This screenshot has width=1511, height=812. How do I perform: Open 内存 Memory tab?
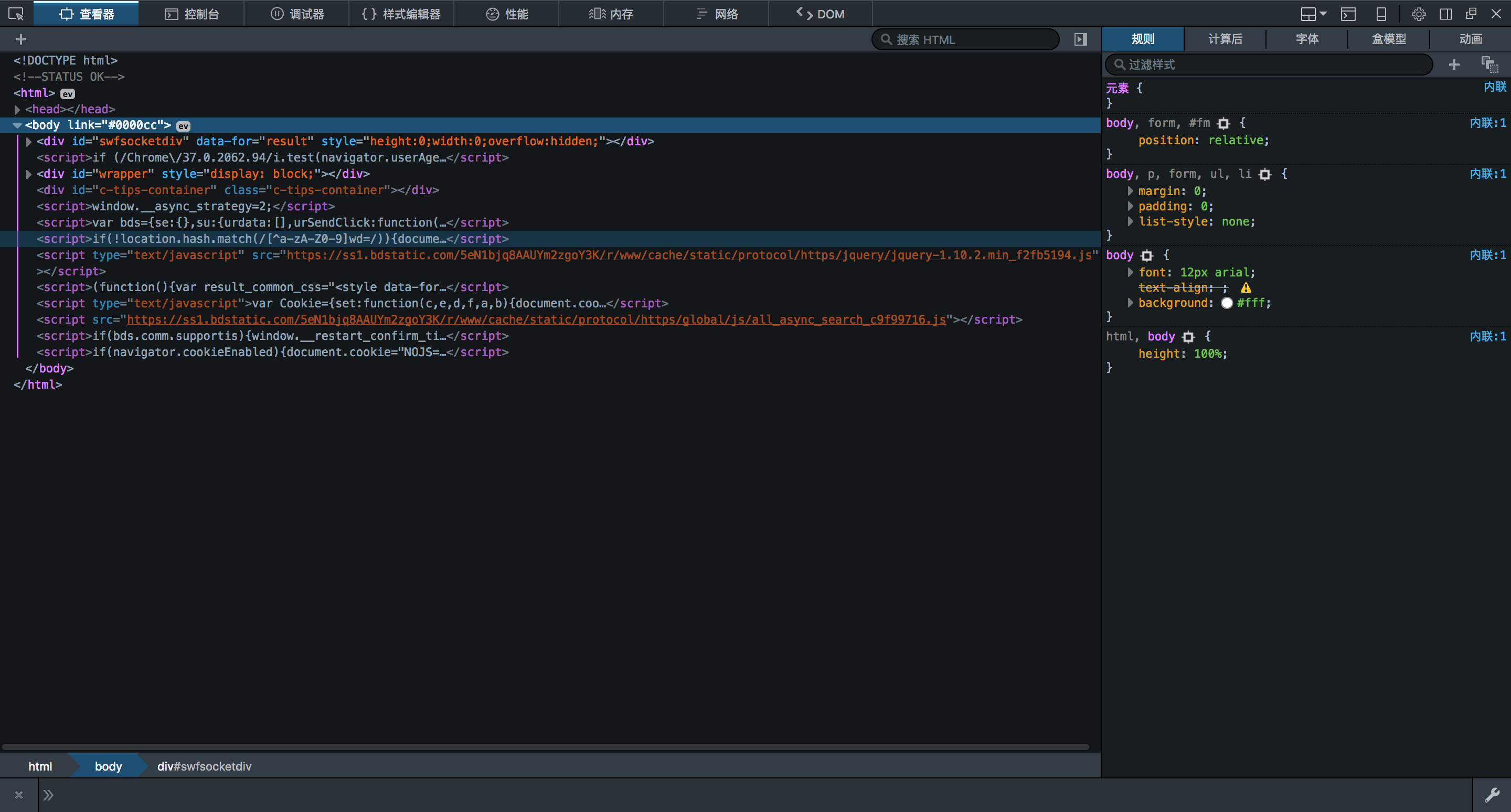click(611, 14)
